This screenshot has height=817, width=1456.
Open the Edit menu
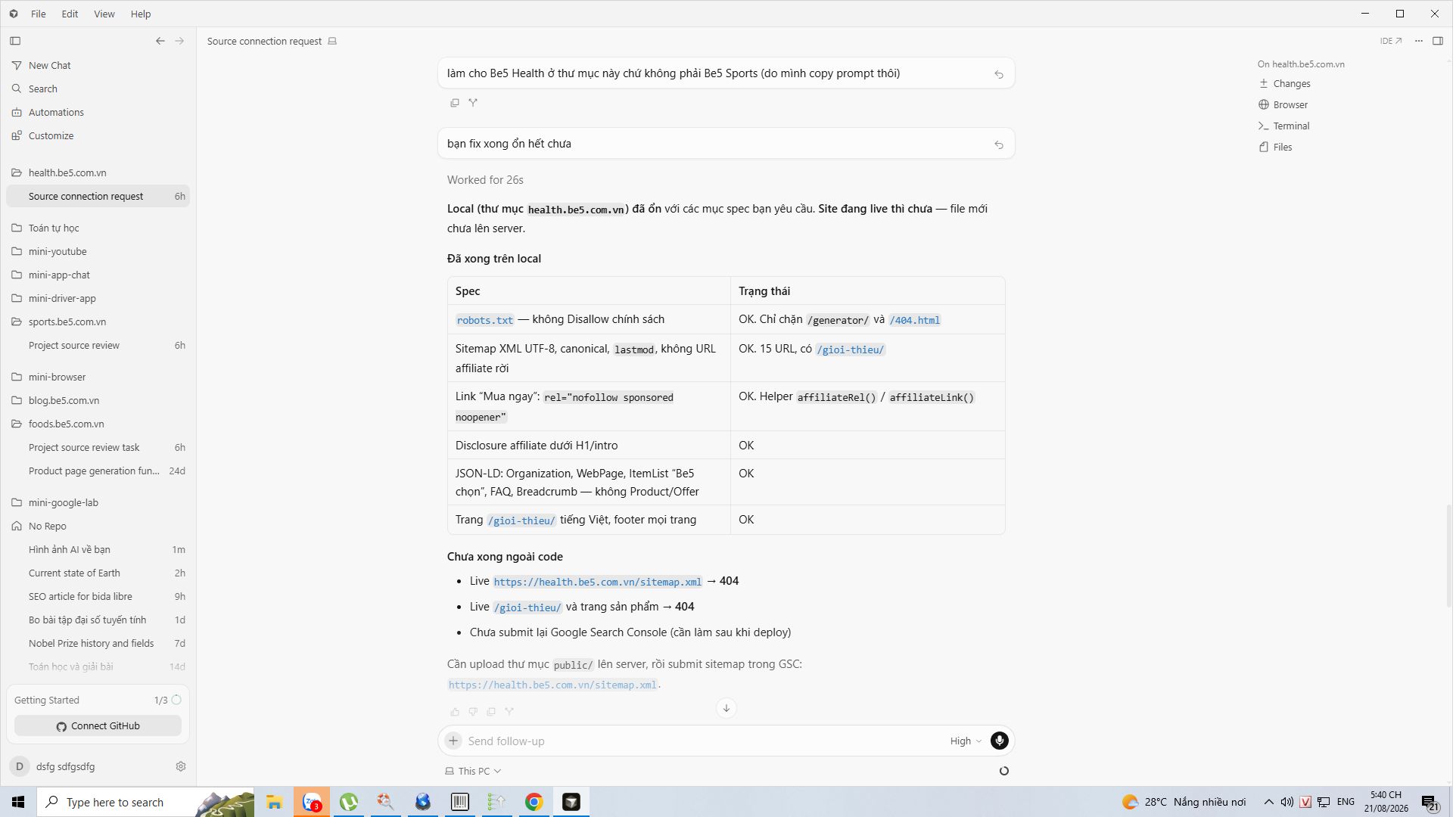70,14
